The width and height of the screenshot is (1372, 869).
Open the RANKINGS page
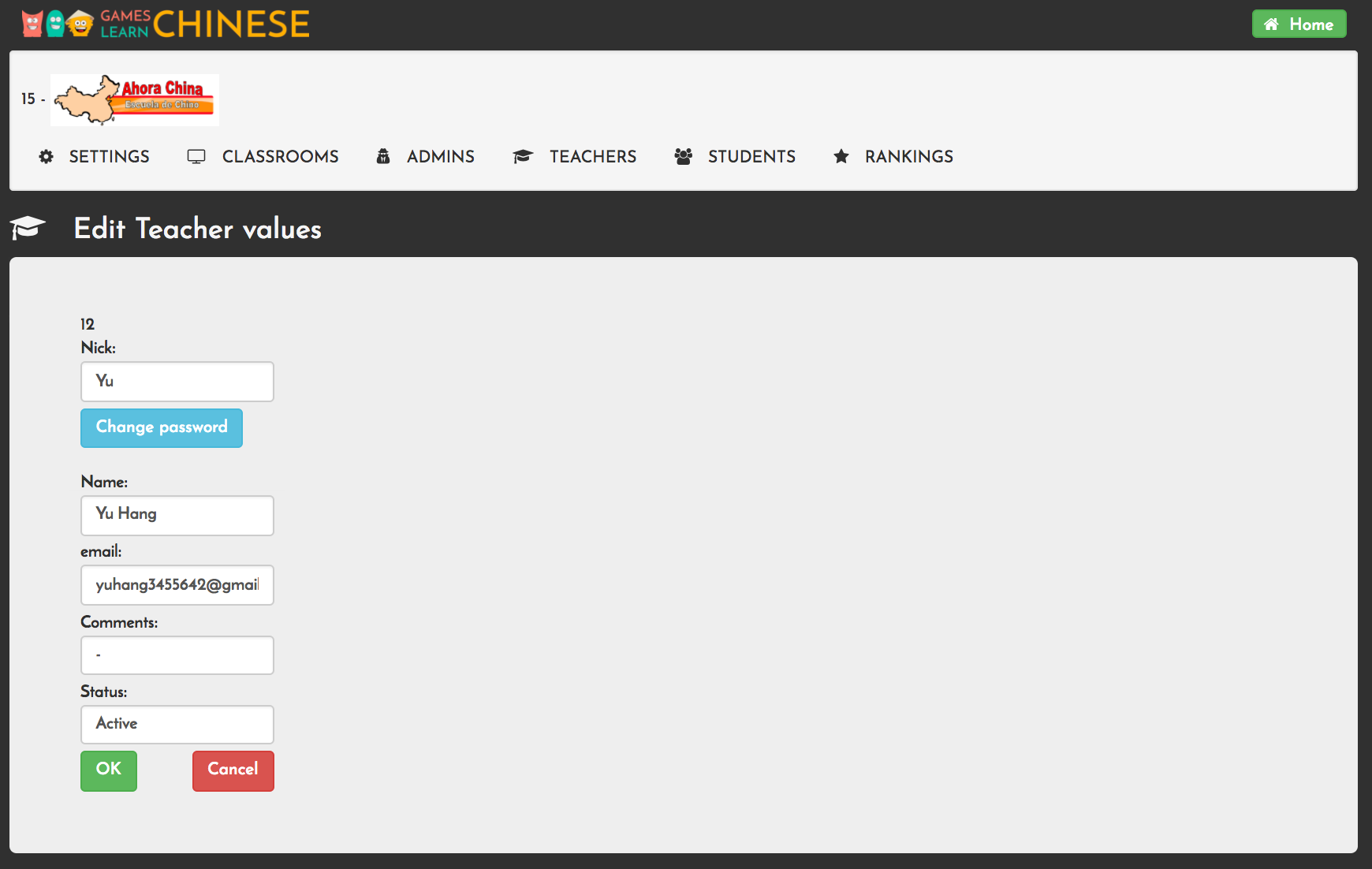click(908, 157)
